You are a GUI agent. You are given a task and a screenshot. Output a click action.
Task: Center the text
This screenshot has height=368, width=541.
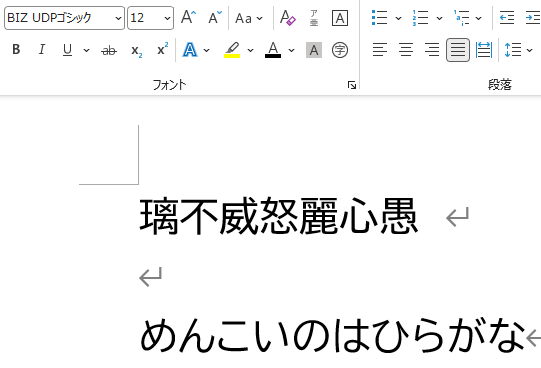pyautogui.click(x=406, y=50)
